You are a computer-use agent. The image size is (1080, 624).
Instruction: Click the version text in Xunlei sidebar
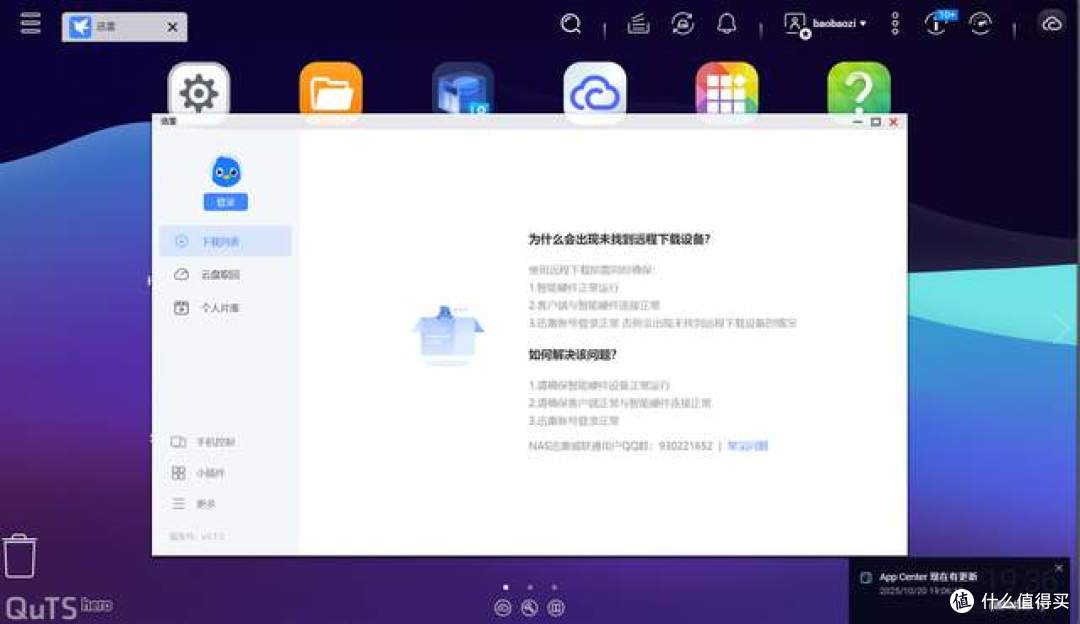pyautogui.click(x=196, y=536)
